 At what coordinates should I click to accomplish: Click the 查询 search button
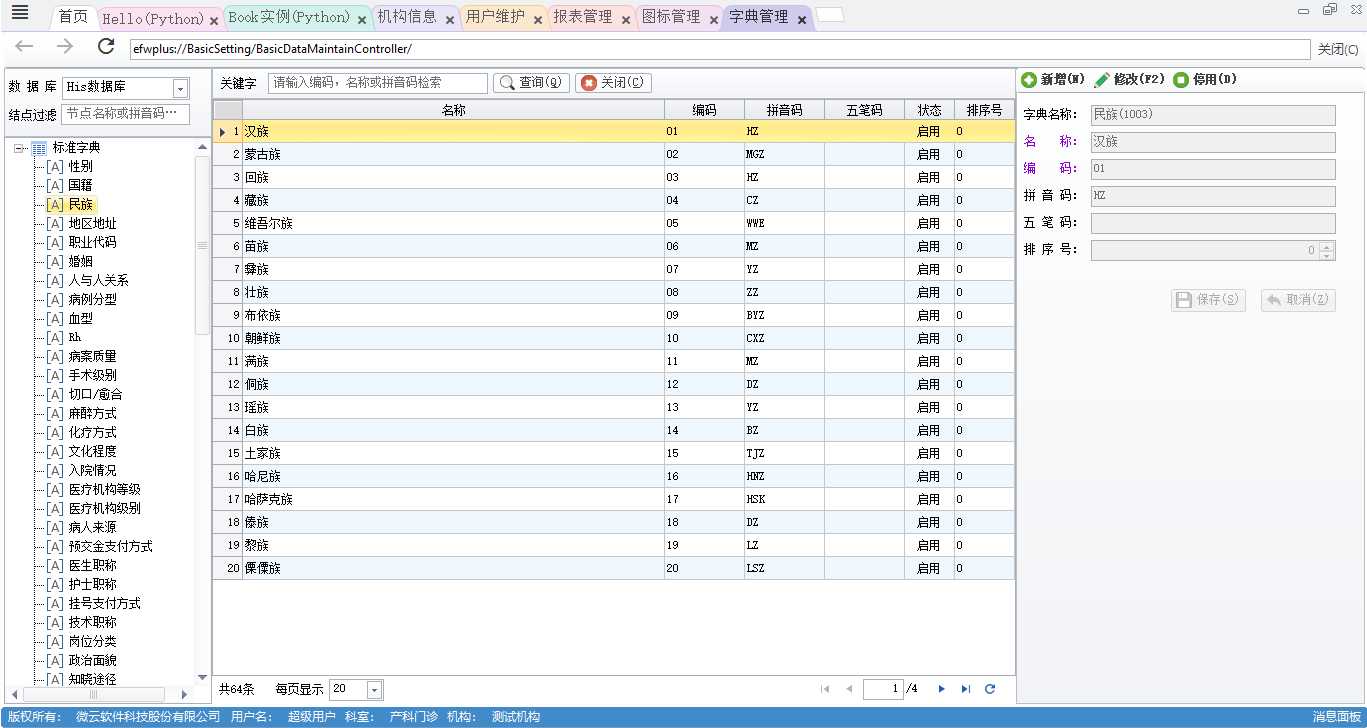click(x=532, y=83)
